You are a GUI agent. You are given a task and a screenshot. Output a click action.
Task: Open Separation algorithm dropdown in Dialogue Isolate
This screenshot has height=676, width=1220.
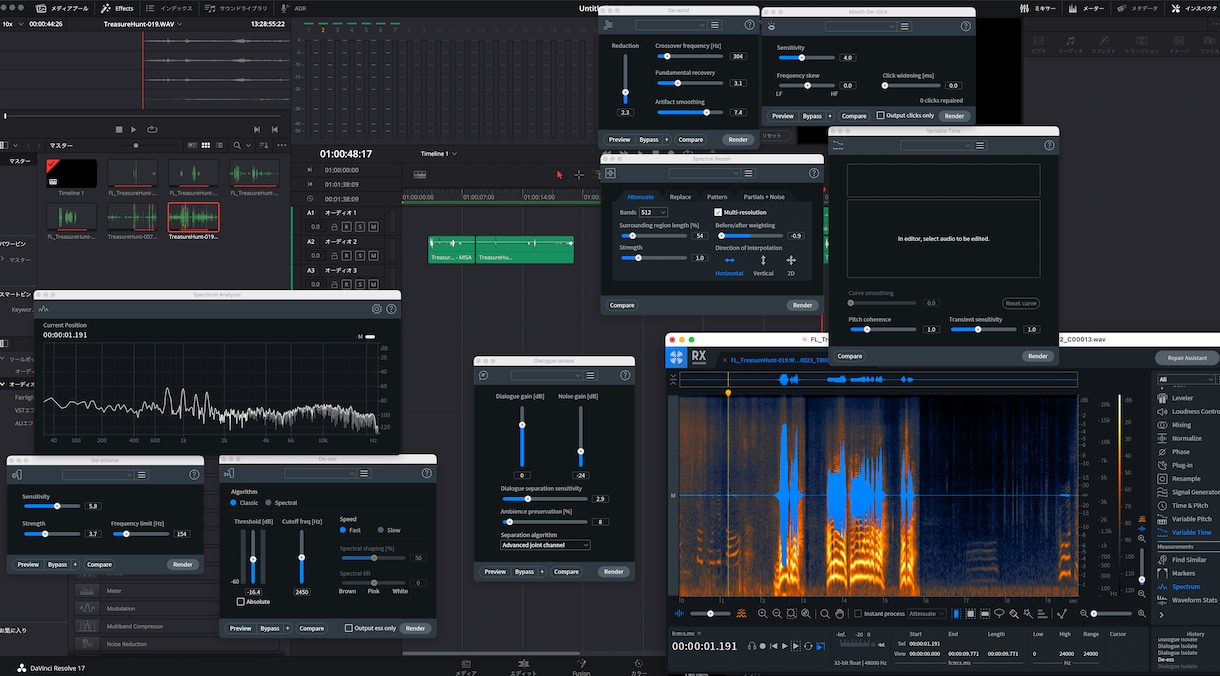coord(545,545)
